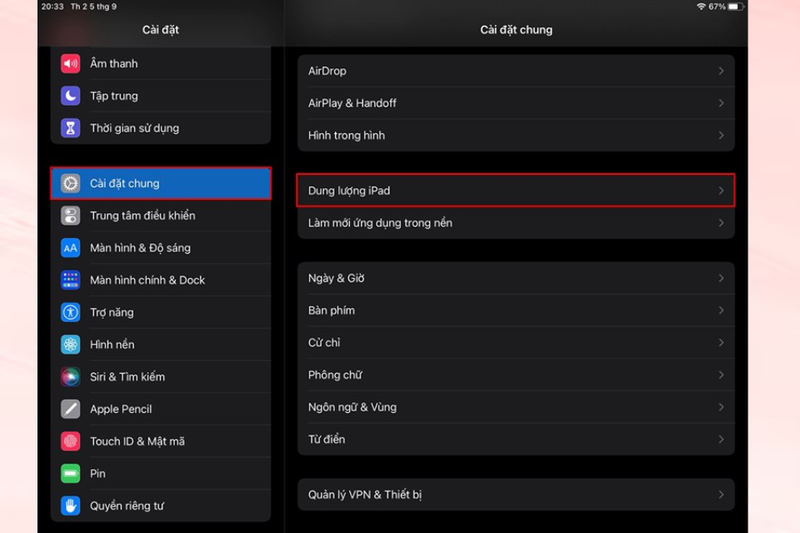Tap the Trợ năng accessibility icon
The image size is (800, 533).
pyautogui.click(x=70, y=312)
